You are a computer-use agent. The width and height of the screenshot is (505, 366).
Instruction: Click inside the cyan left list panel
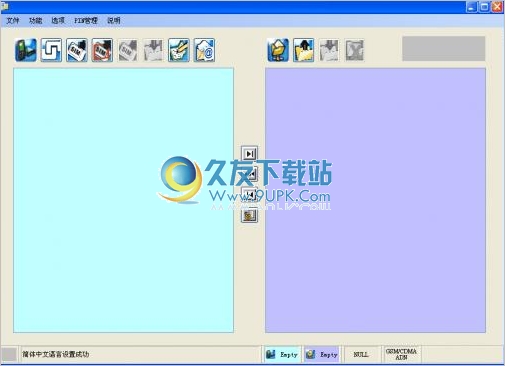[x=123, y=200]
